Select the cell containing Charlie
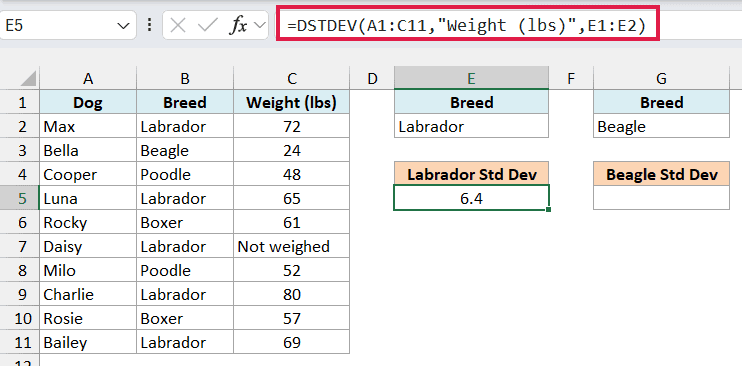Viewport: 742px width, 366px height. 88,294
